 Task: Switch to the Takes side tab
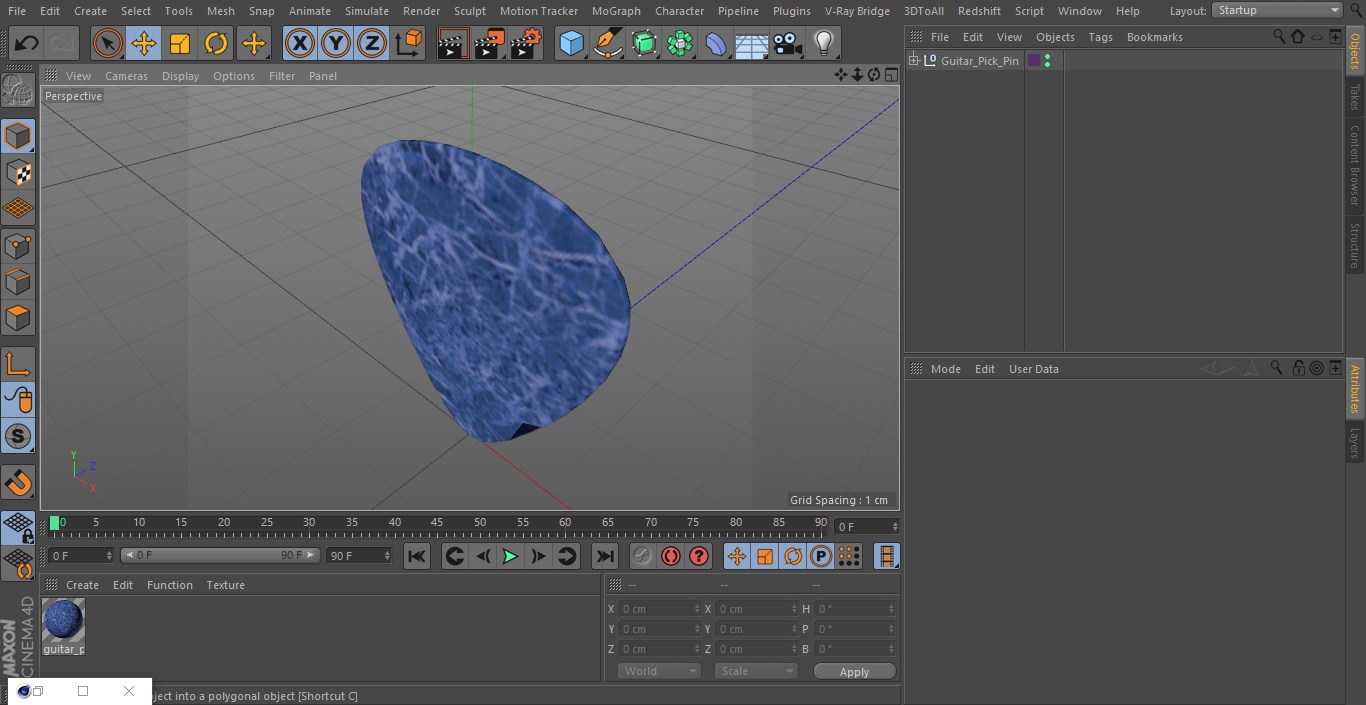(x=1355, y=97)
